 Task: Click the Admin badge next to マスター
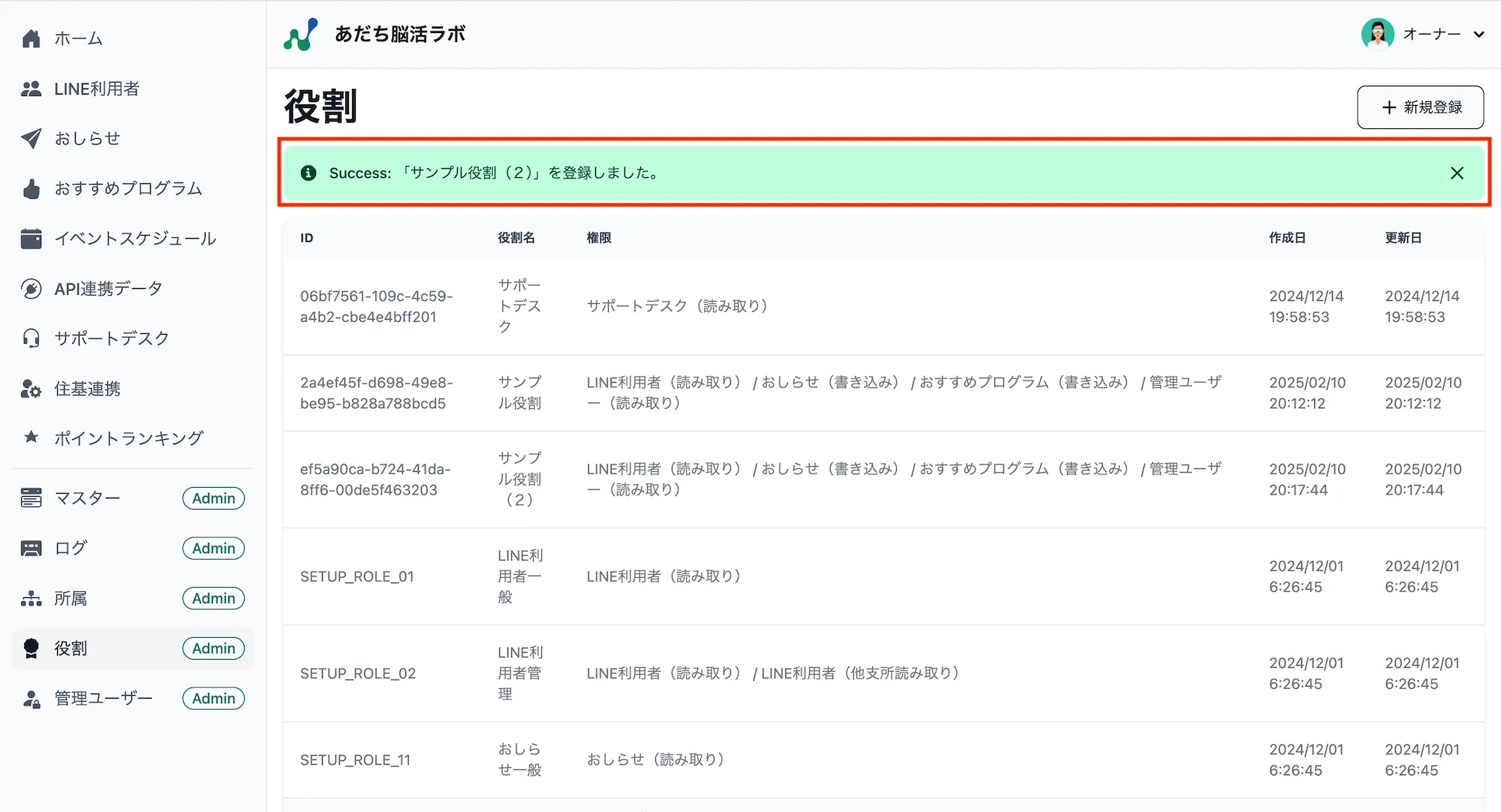click(x=213, y=498)
